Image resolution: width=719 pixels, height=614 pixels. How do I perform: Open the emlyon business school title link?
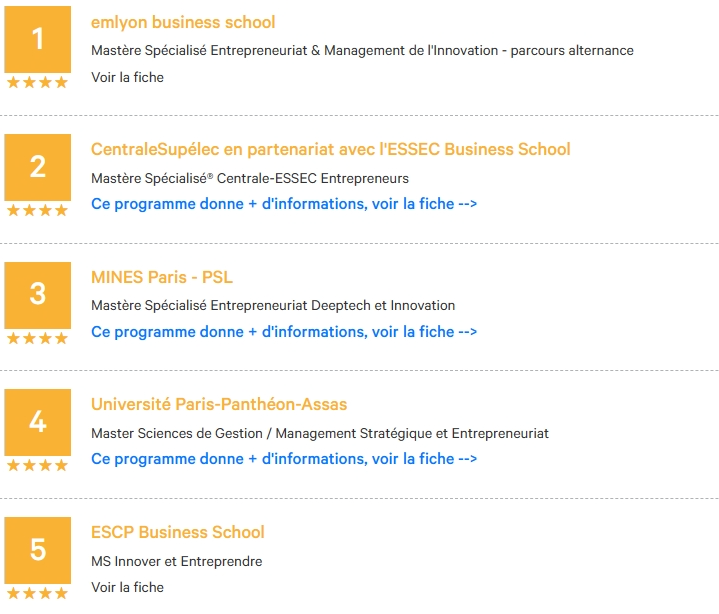[183, 22]
